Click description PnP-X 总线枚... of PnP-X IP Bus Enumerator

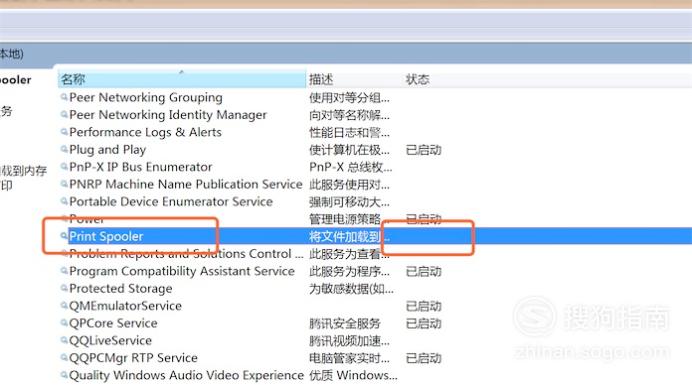pos(350,167)
